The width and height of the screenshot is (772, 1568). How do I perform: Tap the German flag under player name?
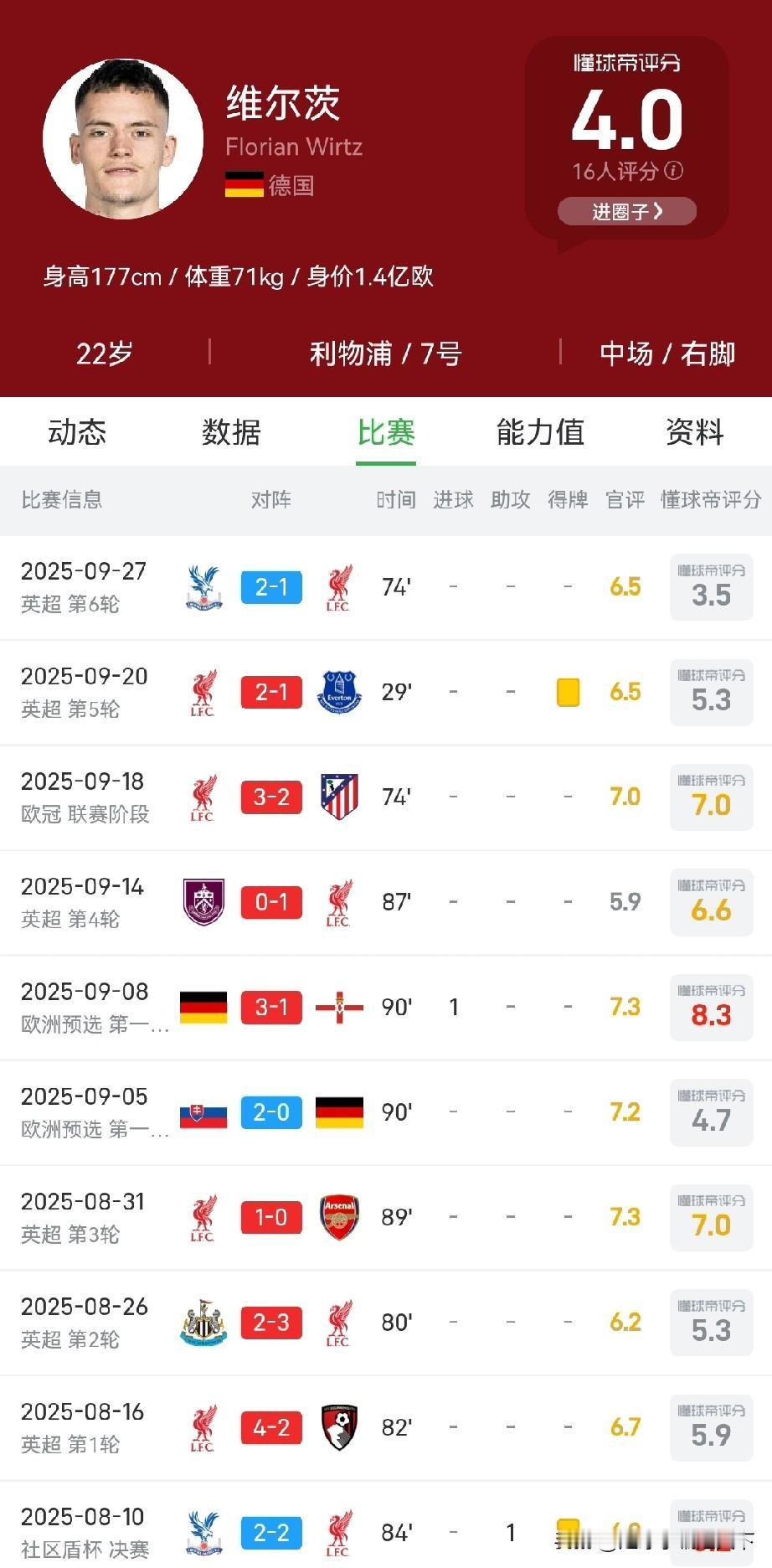tap(244, 184)
